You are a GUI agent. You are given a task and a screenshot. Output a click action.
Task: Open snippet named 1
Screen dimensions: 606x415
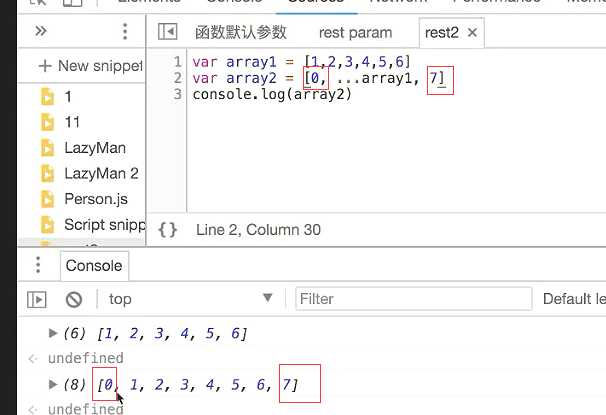tap(68, 97)
